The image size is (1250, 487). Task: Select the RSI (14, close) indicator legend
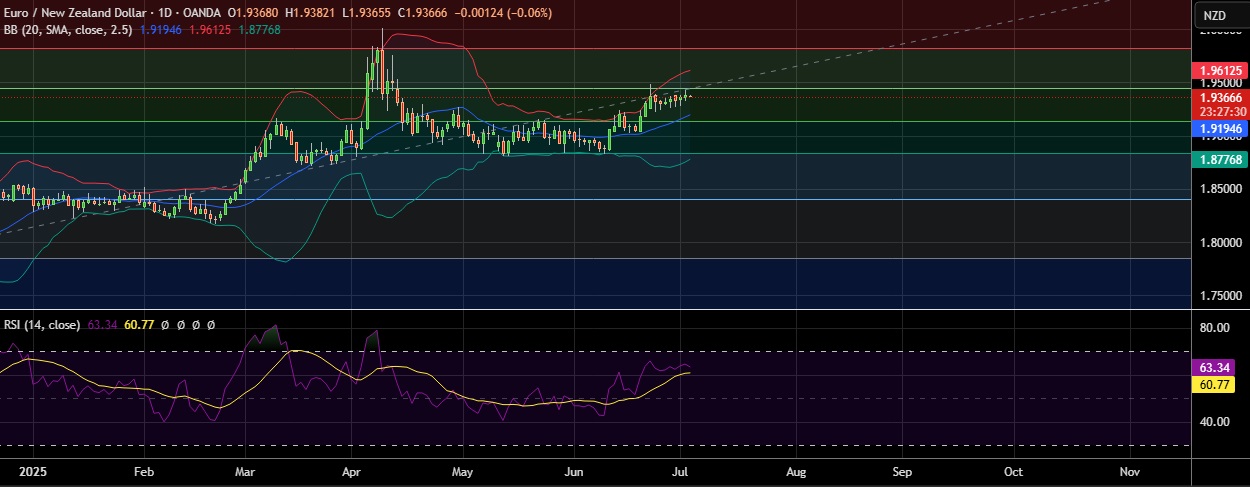[42, 325]
